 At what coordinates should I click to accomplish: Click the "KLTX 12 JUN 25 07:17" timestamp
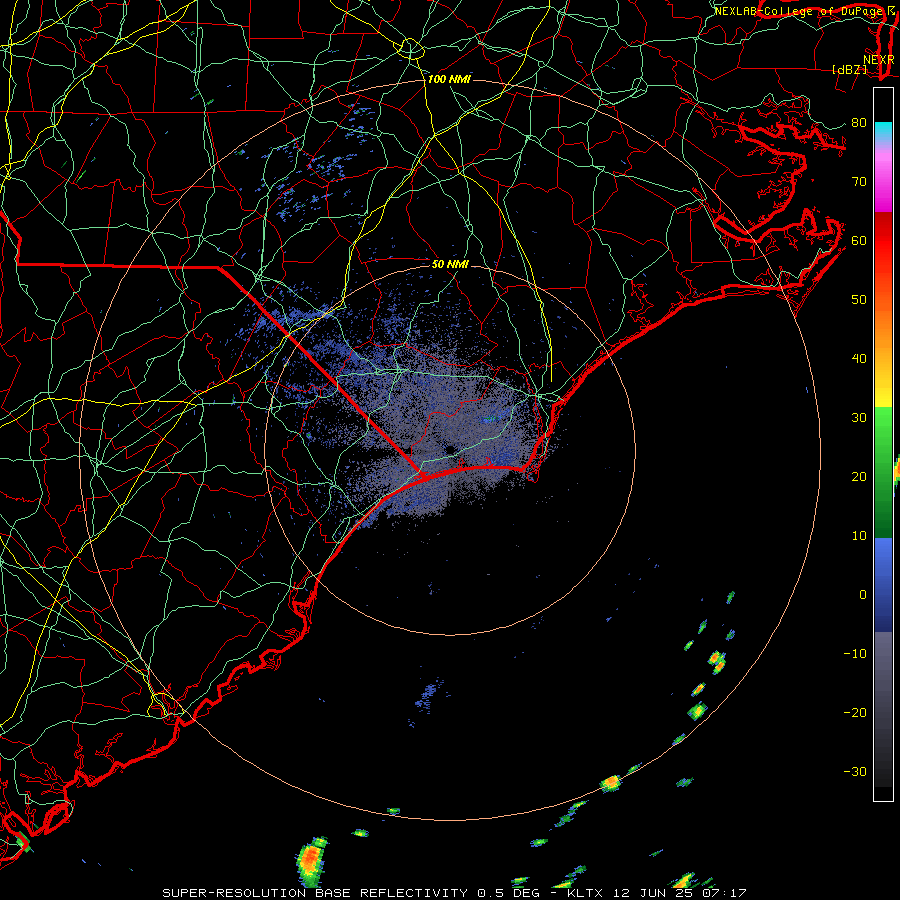coord(657,893)
